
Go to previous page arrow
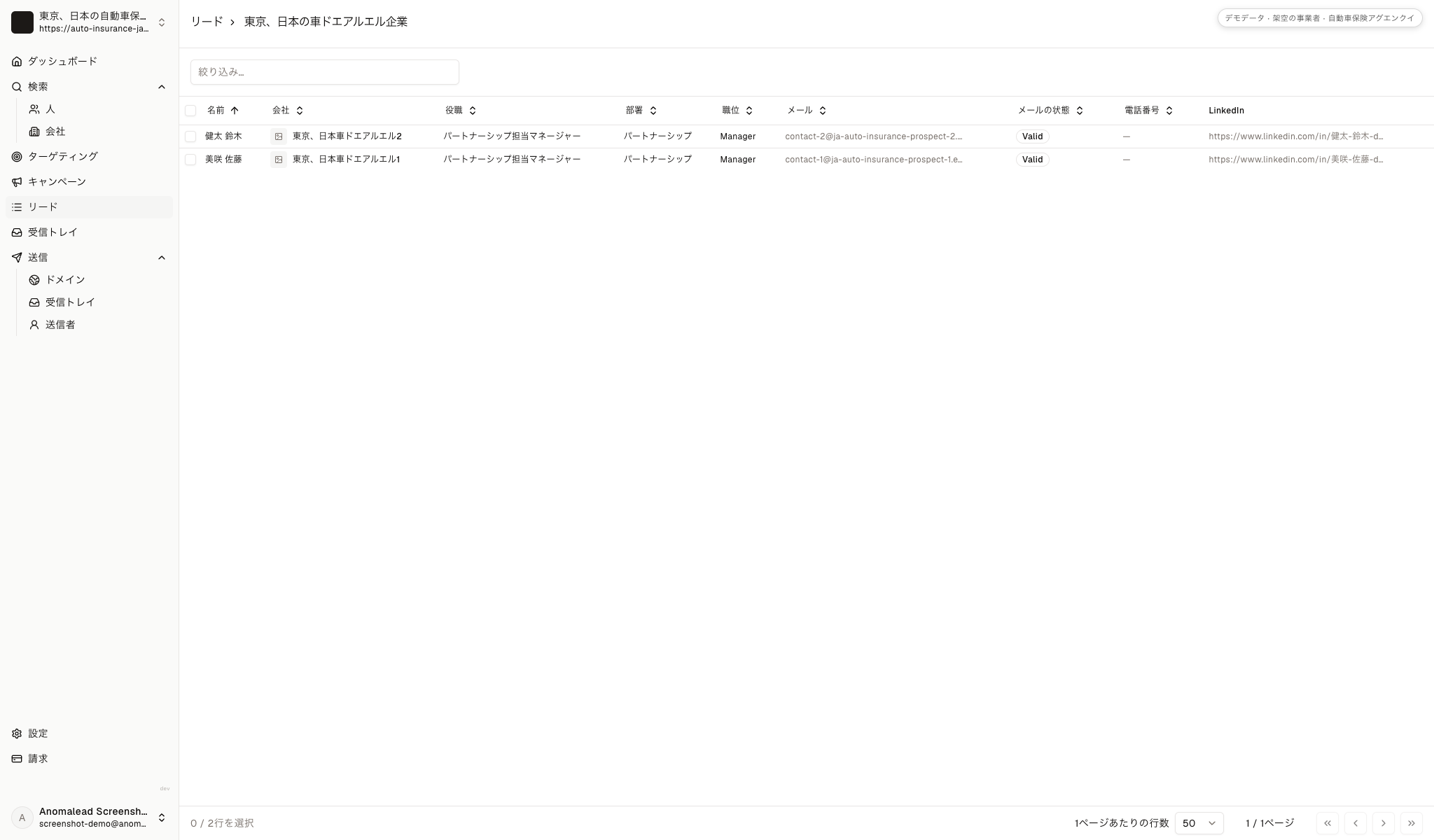[x=1356, y=823]
